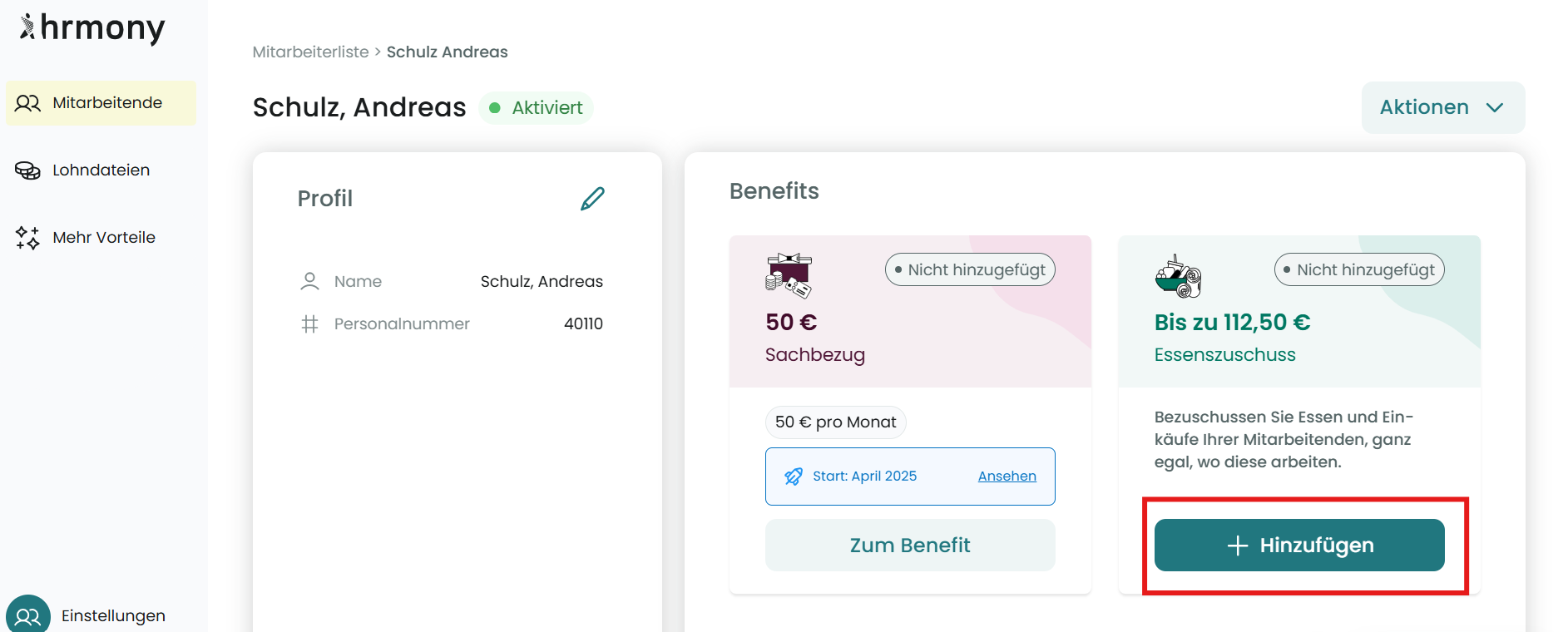Go to Mehr Vorteile section

click(x=103, y=238)
